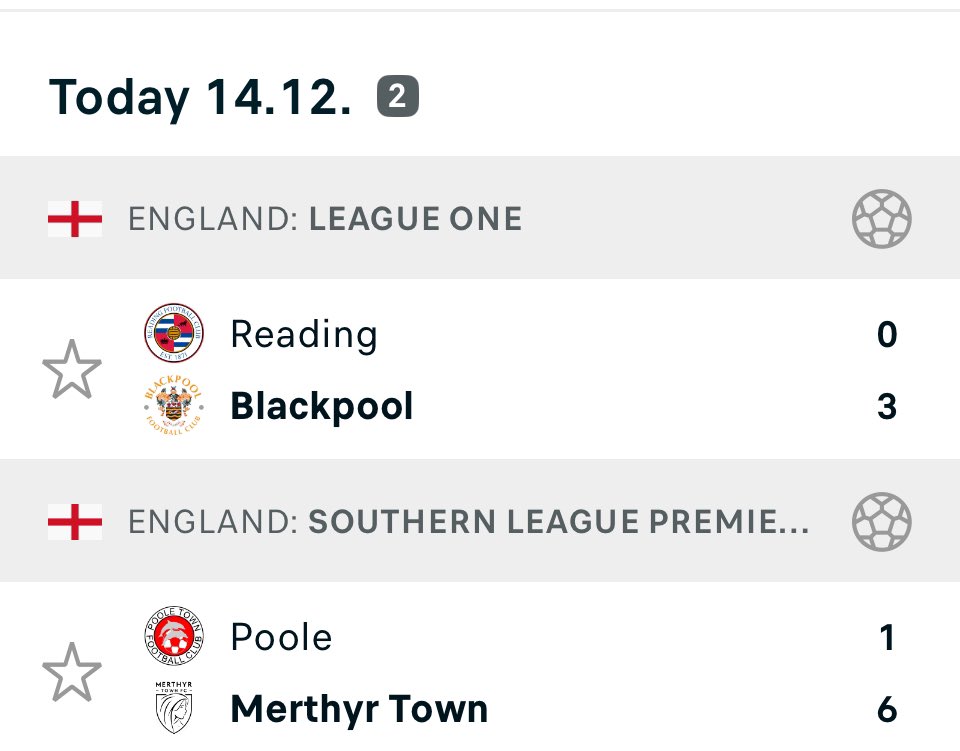Image resolution: width=960 pixels, height=751 pixels.
Task: Click the Merthyr Town club crest
Action: coord(174,708)
